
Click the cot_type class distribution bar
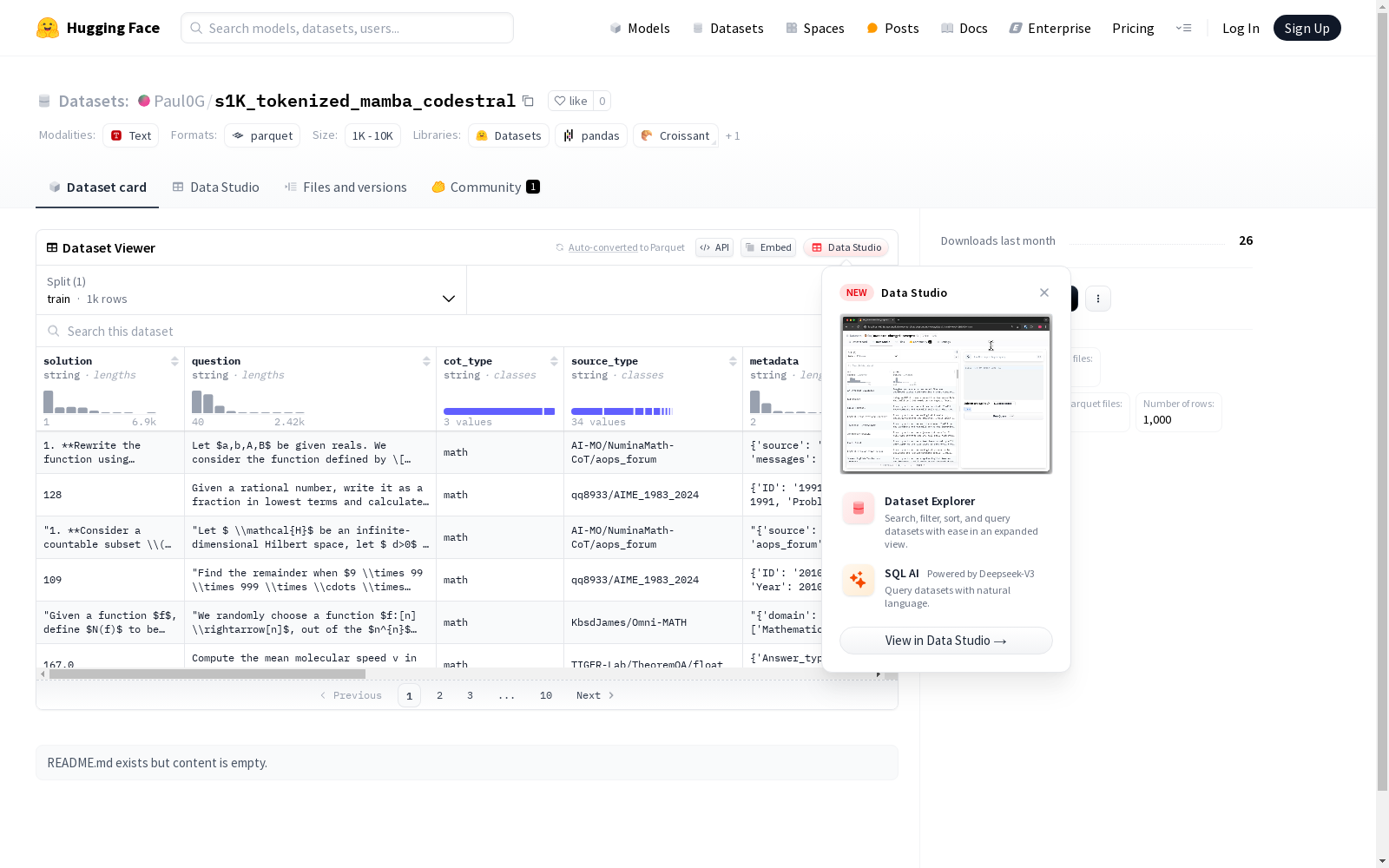(499, 411)
